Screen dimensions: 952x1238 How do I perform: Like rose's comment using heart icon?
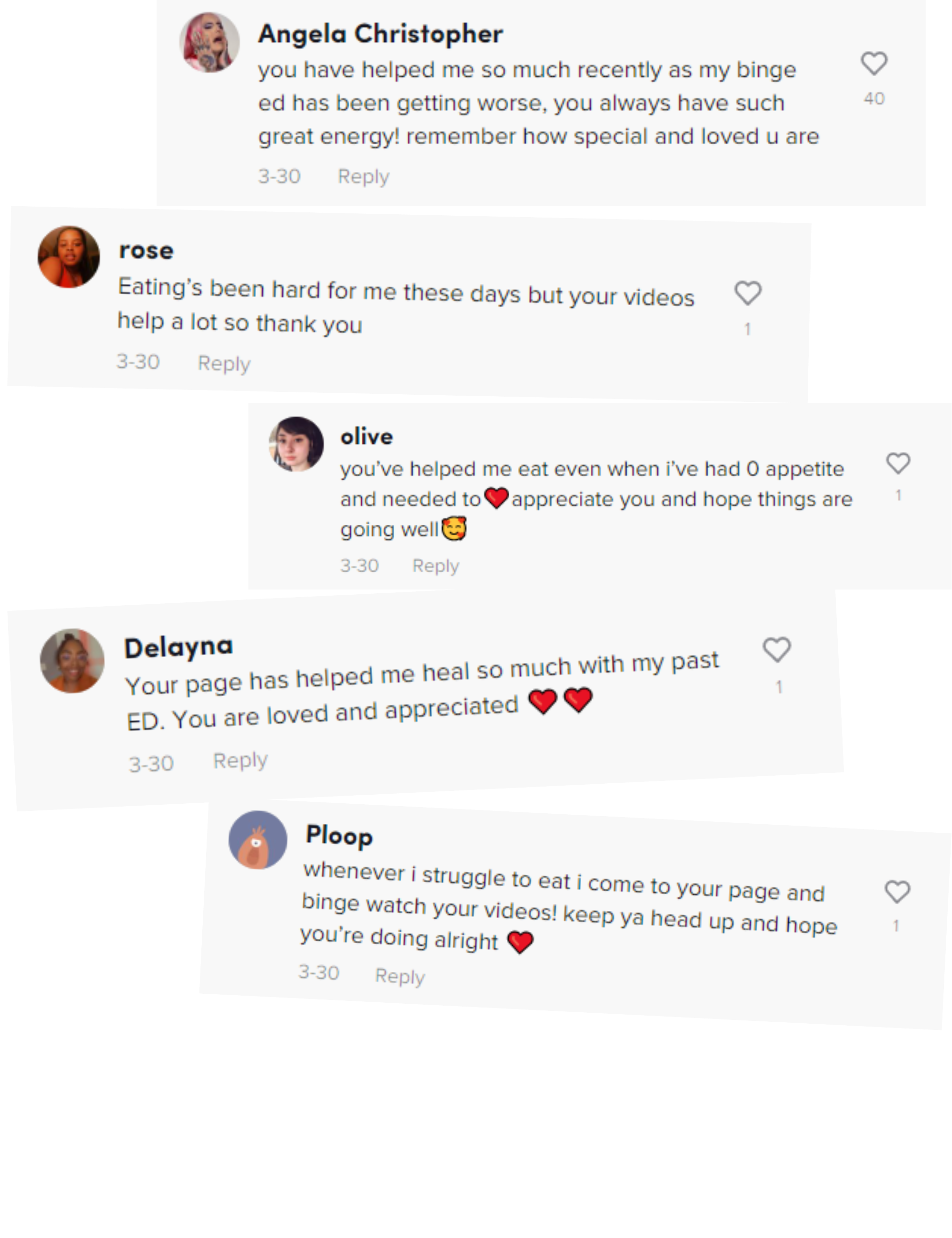point(748,293)
